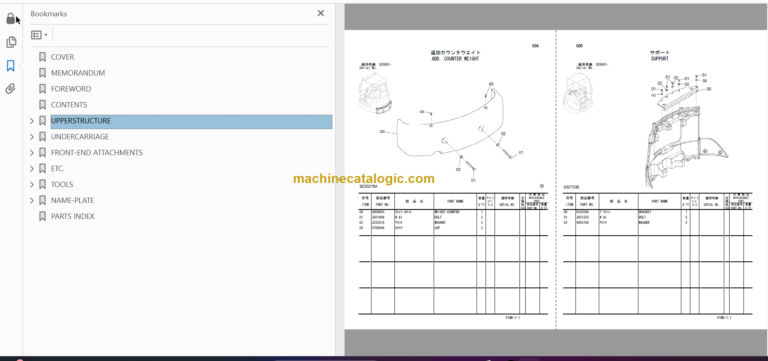This screenshot has height=361, width=768.
Task: Open the bookmark options dropdown menu
Action: coord(39,35)
